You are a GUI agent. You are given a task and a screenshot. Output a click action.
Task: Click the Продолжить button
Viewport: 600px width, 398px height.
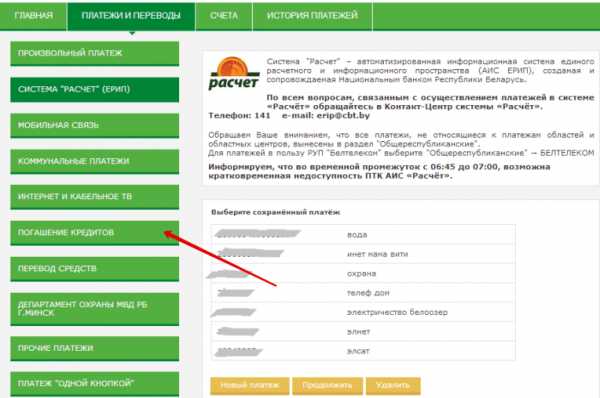click(x=327, y=385)
